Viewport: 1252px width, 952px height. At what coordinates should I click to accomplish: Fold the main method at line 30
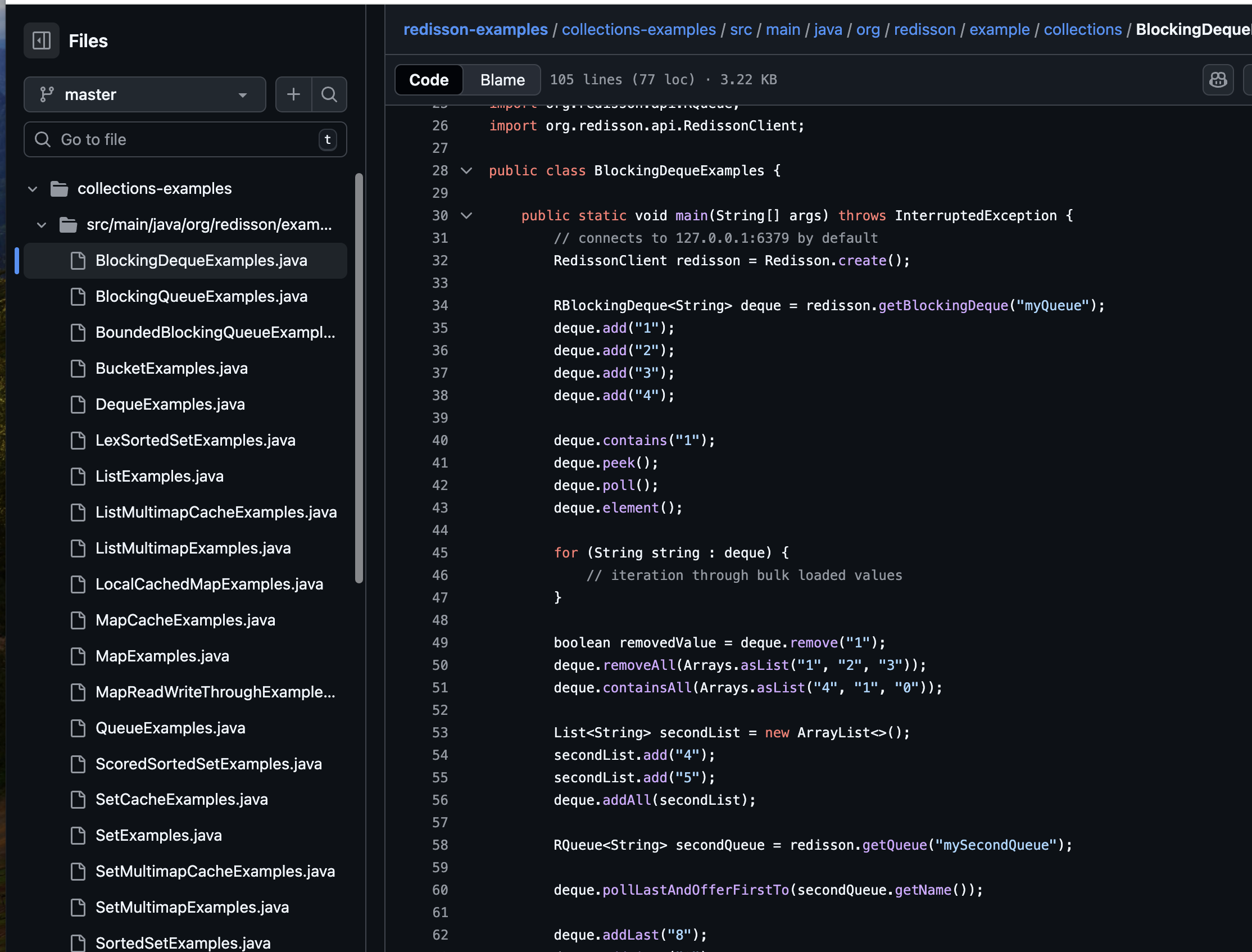pos(466,215)
